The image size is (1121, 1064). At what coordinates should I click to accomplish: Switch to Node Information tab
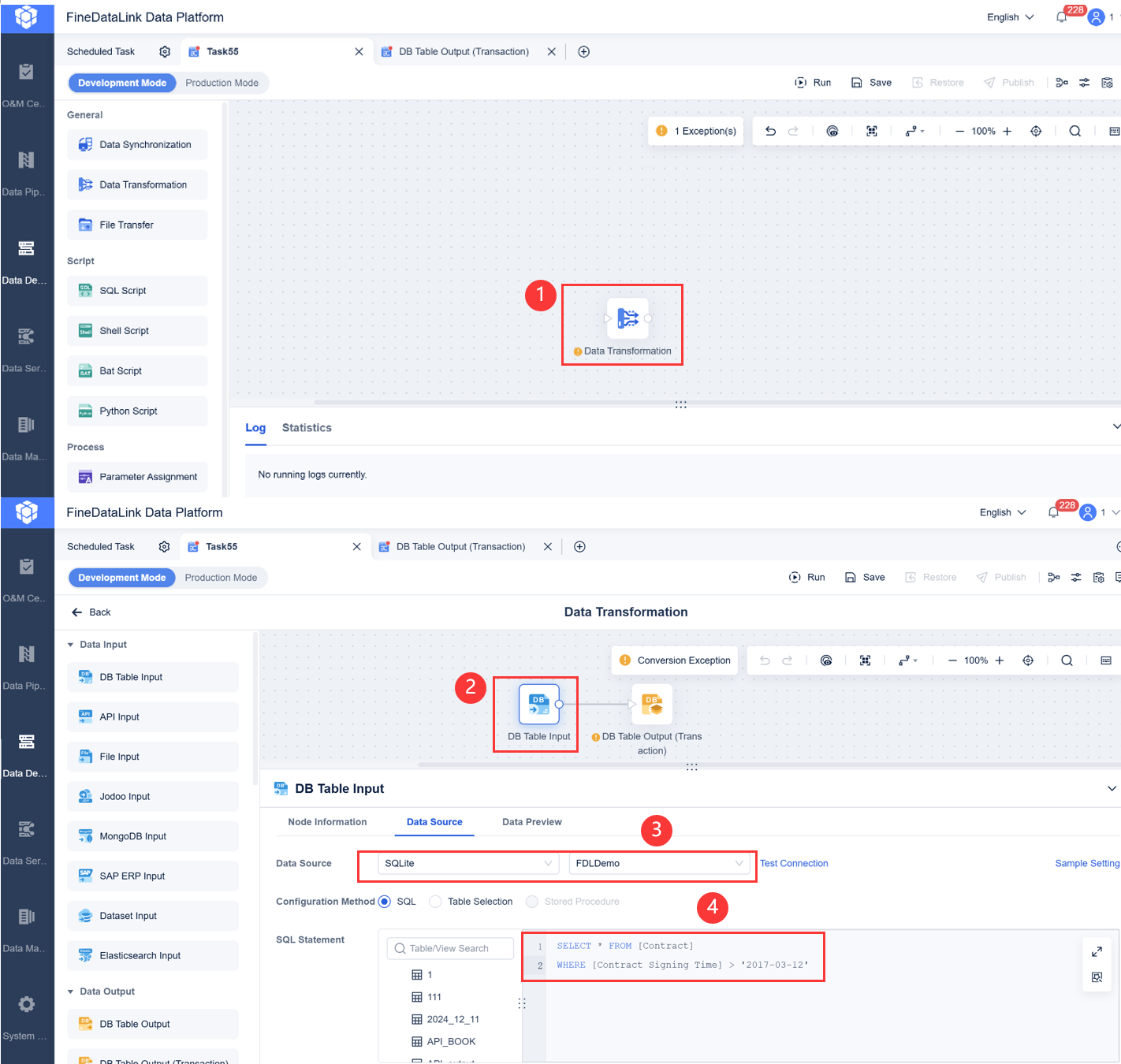tap(327, 822)
